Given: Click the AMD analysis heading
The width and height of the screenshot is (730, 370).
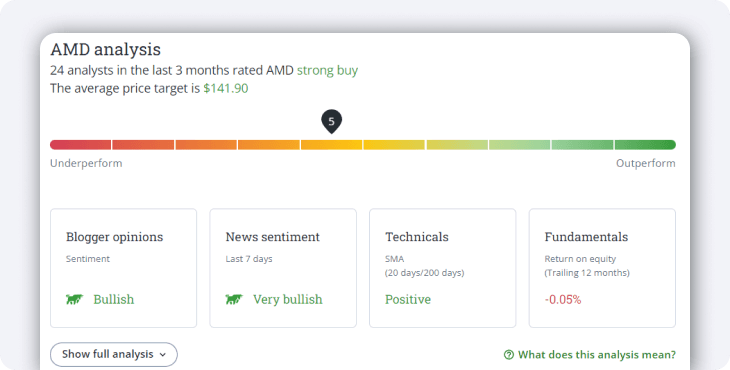Looking at the screenshot, I should point(106,49).
